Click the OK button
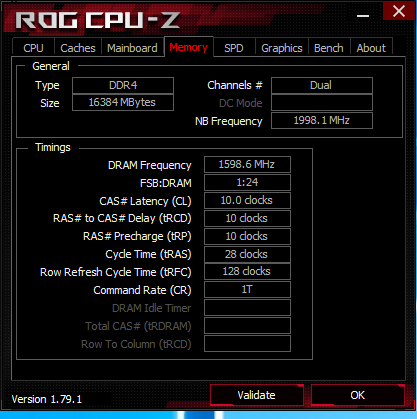This screenshot has width=417, height=419. pyautogui.click(x=358, y=395)
